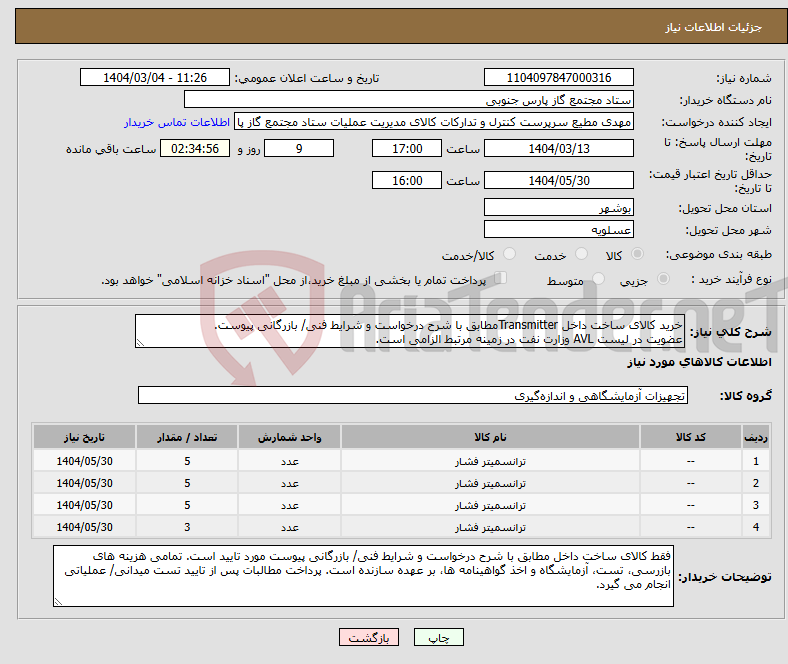788x664 pixels.
Task: Click the اطلاعات کالاهای مورد نیاز section heading
Action: pos(699,362)
